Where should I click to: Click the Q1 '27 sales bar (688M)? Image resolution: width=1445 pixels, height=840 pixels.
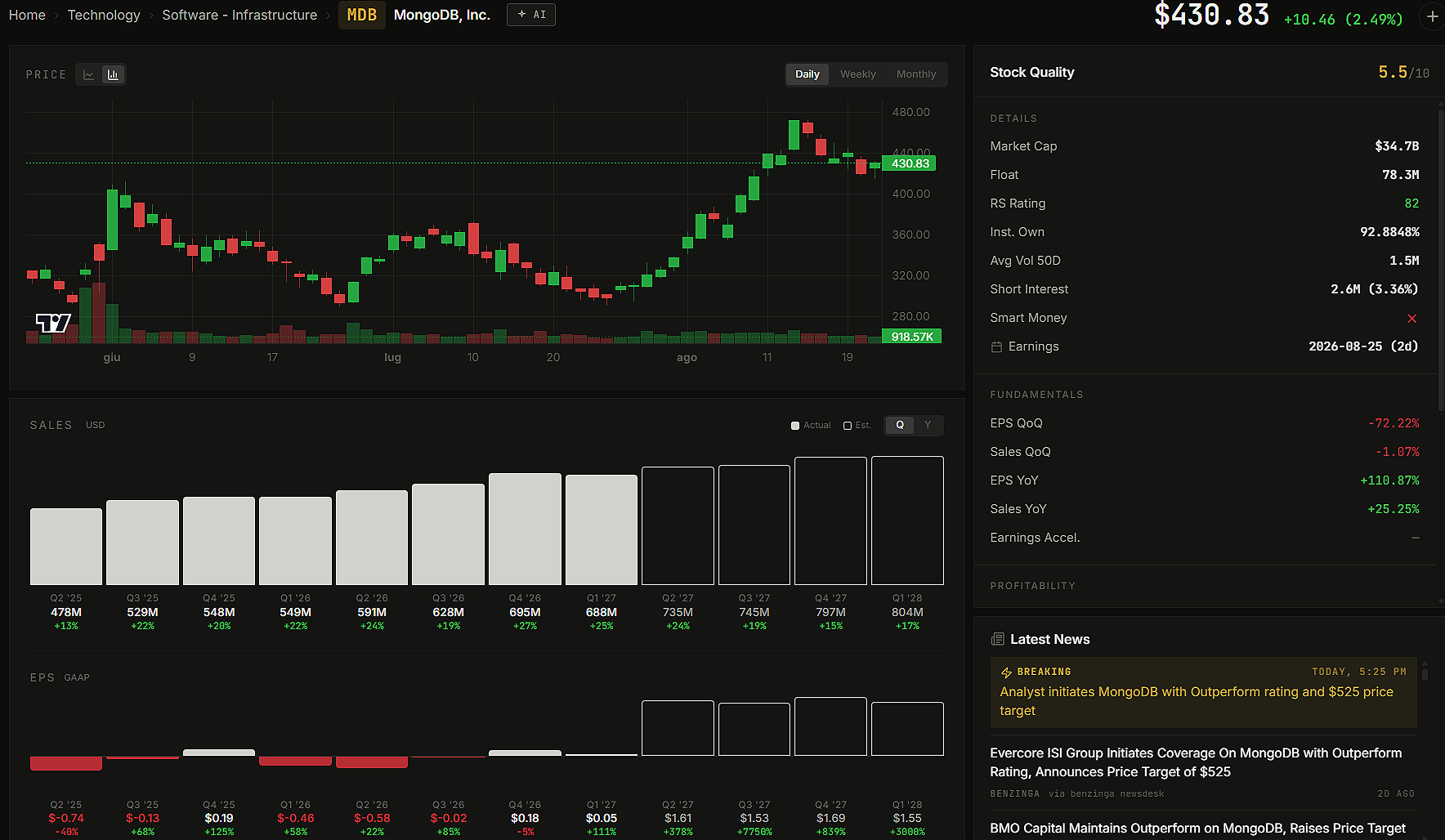pyautogui.click(x=602, y=529)
